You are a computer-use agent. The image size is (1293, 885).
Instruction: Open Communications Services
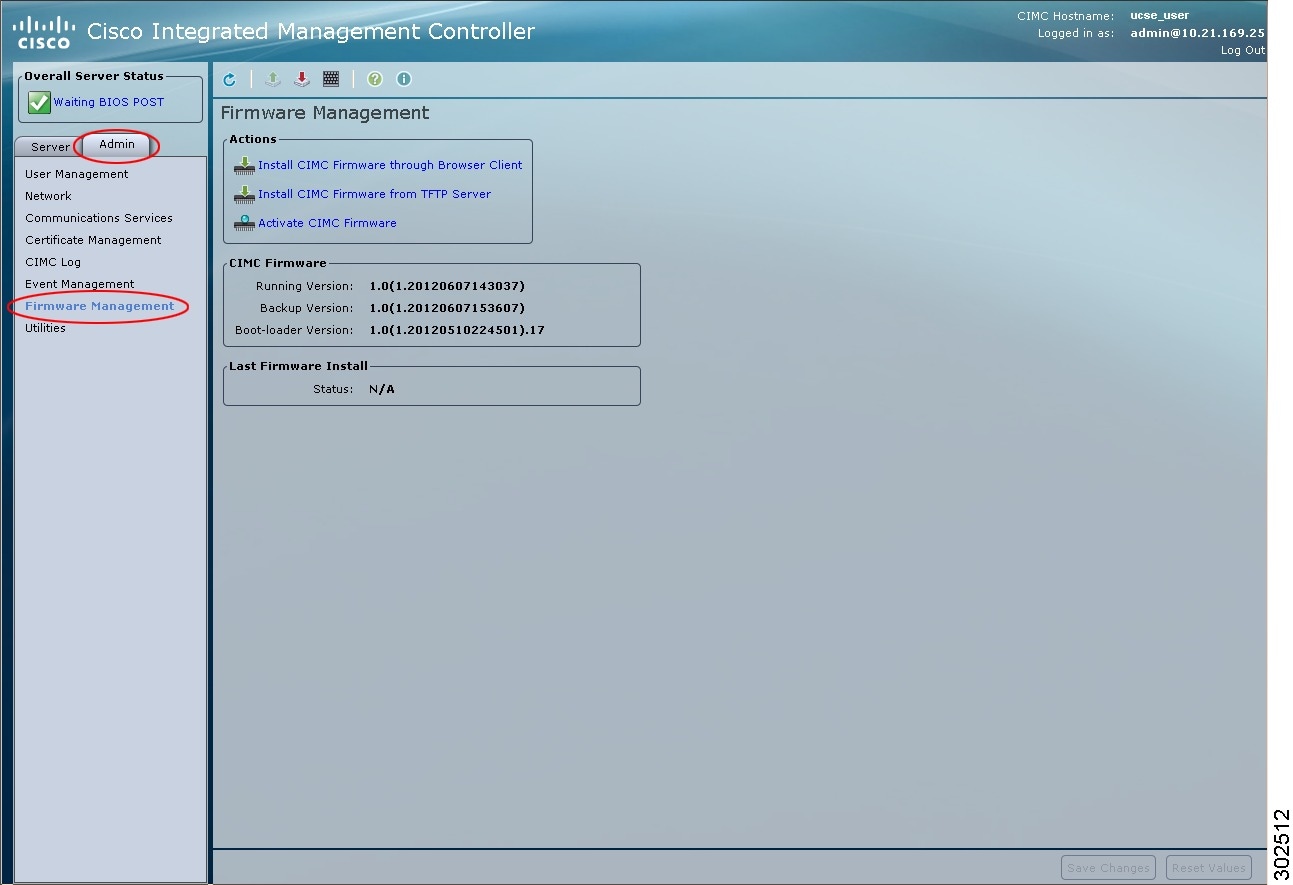click(x=98, y=217)
